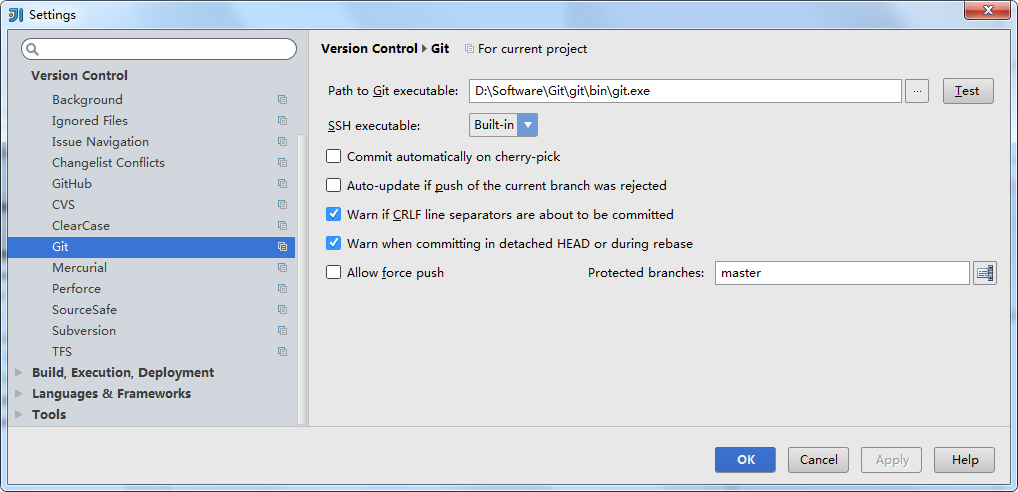Open the SSH executable Built-in dropdown
The image size is (1018, 492).
[x=503, y=125]
